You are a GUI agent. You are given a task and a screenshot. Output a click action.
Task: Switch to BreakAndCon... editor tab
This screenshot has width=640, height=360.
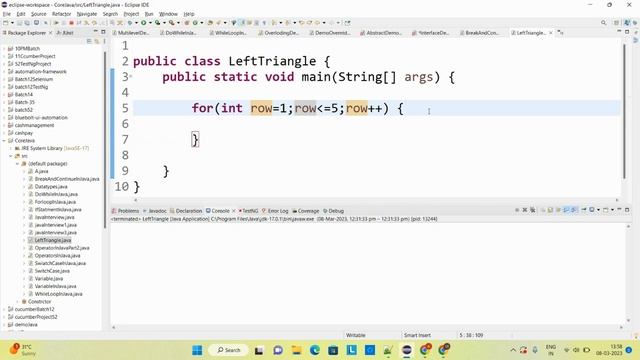480,33
